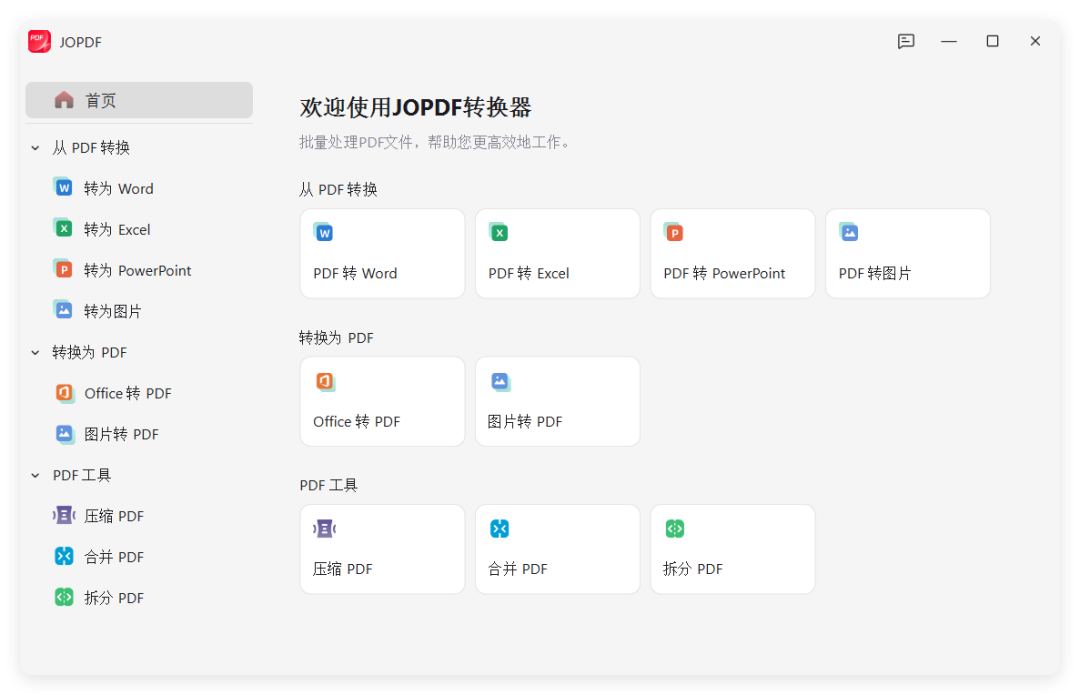Select 压缩 PDF text in the sidebar
1080x695 pixels.
pyautogui.click(x=114, y=516)
